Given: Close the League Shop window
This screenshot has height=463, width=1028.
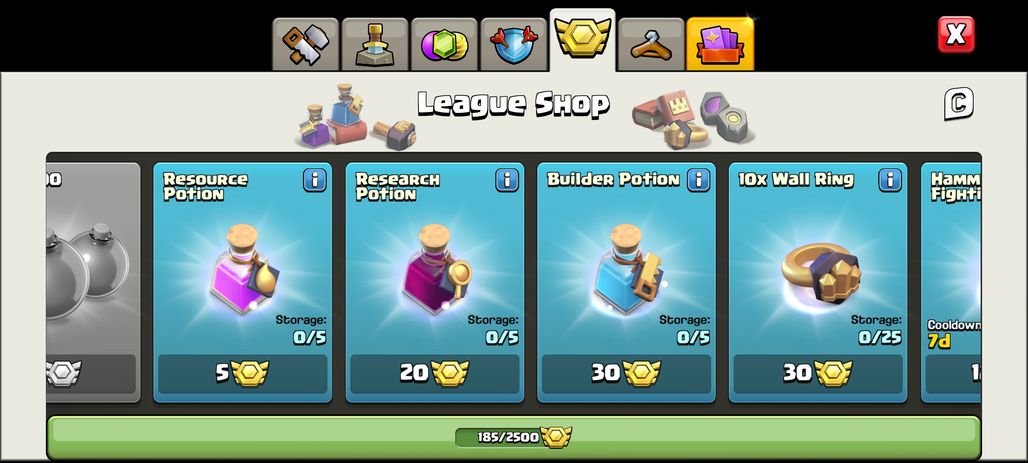Looking at the screenshot, I should click(956, 34).
